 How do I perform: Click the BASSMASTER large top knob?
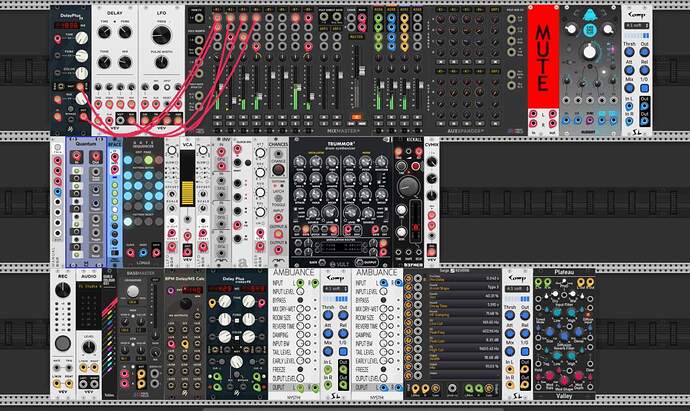(x=132, y=292)
